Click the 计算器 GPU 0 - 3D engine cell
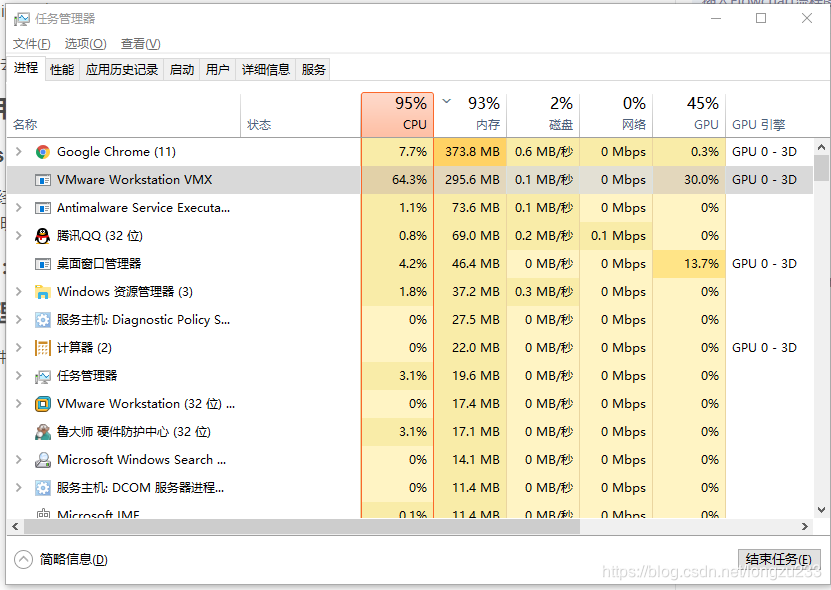Viewport: 831px width, 590px height. click(764, 348)
